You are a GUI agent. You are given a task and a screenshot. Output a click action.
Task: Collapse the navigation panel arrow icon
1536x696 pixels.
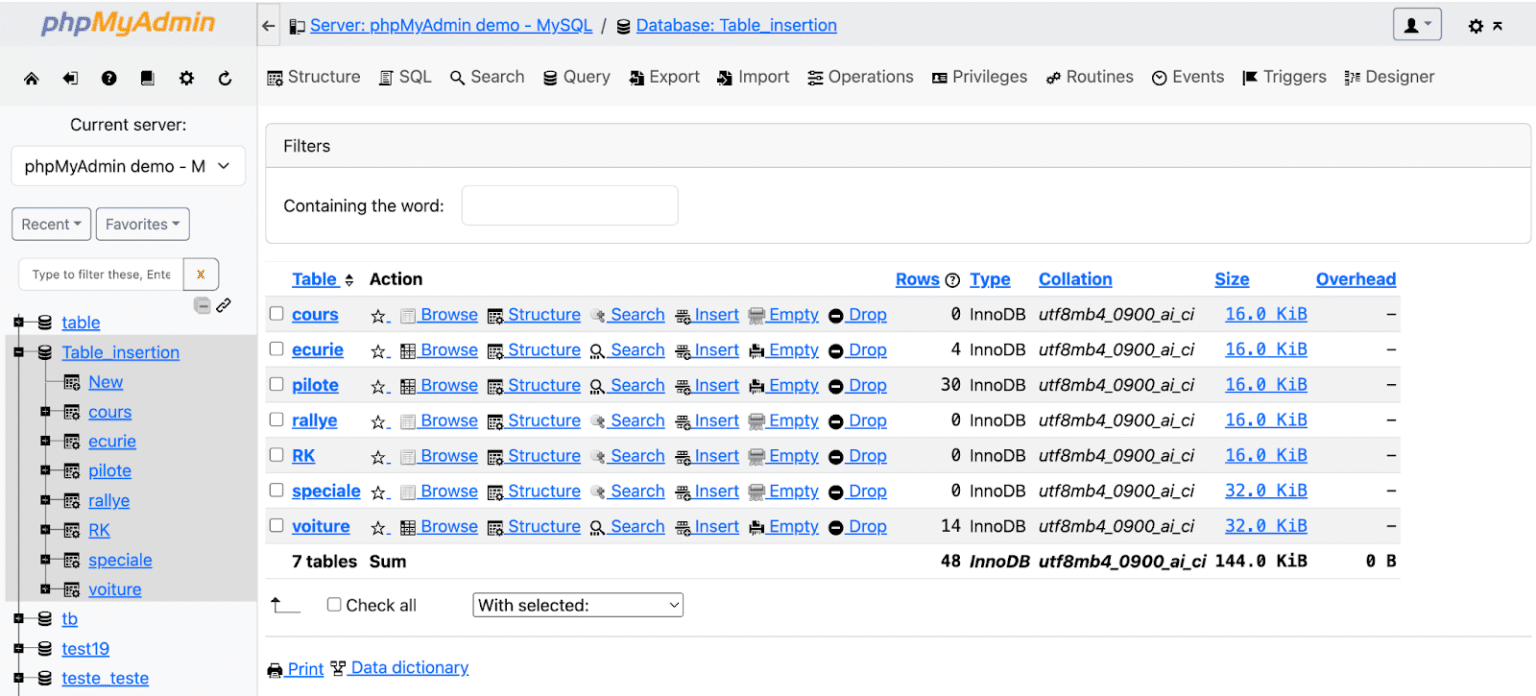tap(266, 25)
